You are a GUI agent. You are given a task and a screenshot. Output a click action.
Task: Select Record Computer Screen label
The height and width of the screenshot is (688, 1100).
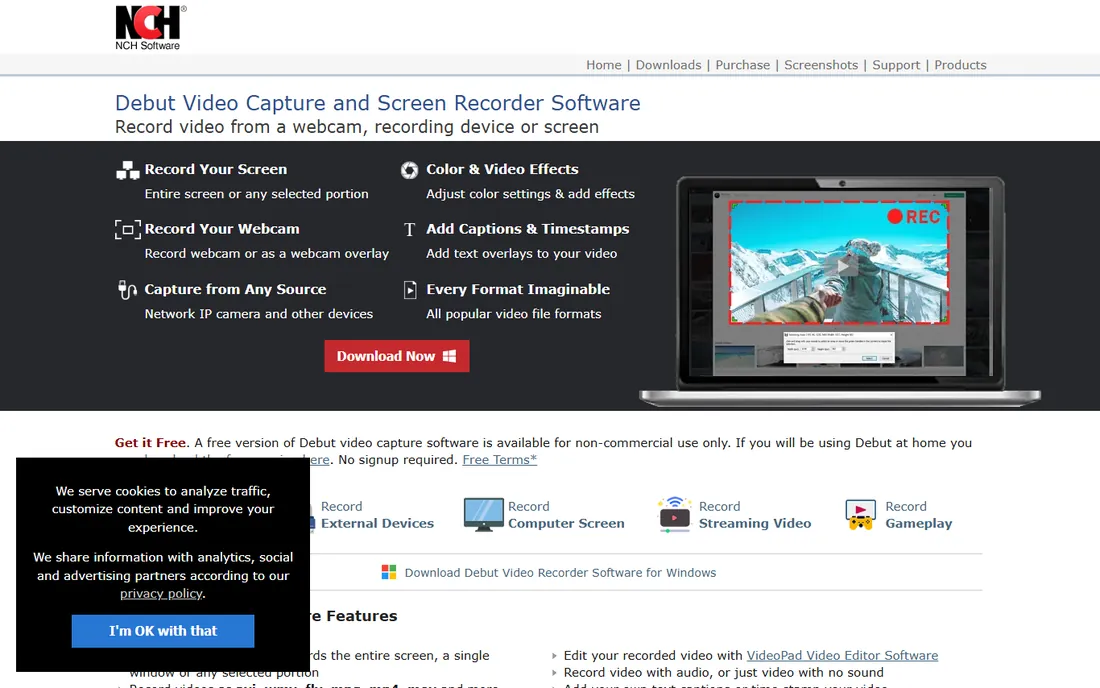566,515
